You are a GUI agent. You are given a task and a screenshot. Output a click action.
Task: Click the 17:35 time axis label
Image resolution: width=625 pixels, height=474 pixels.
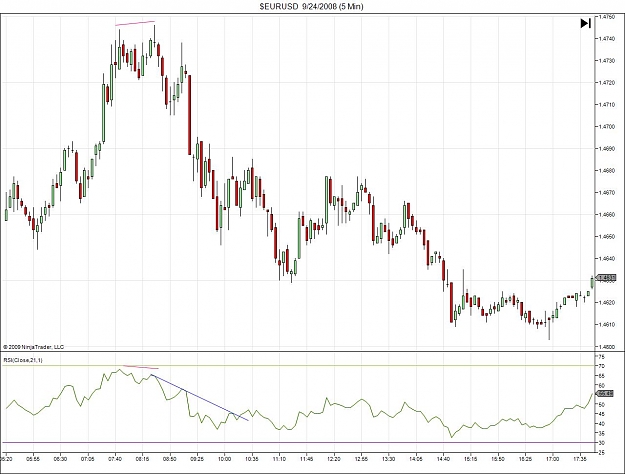pos(580,459)
